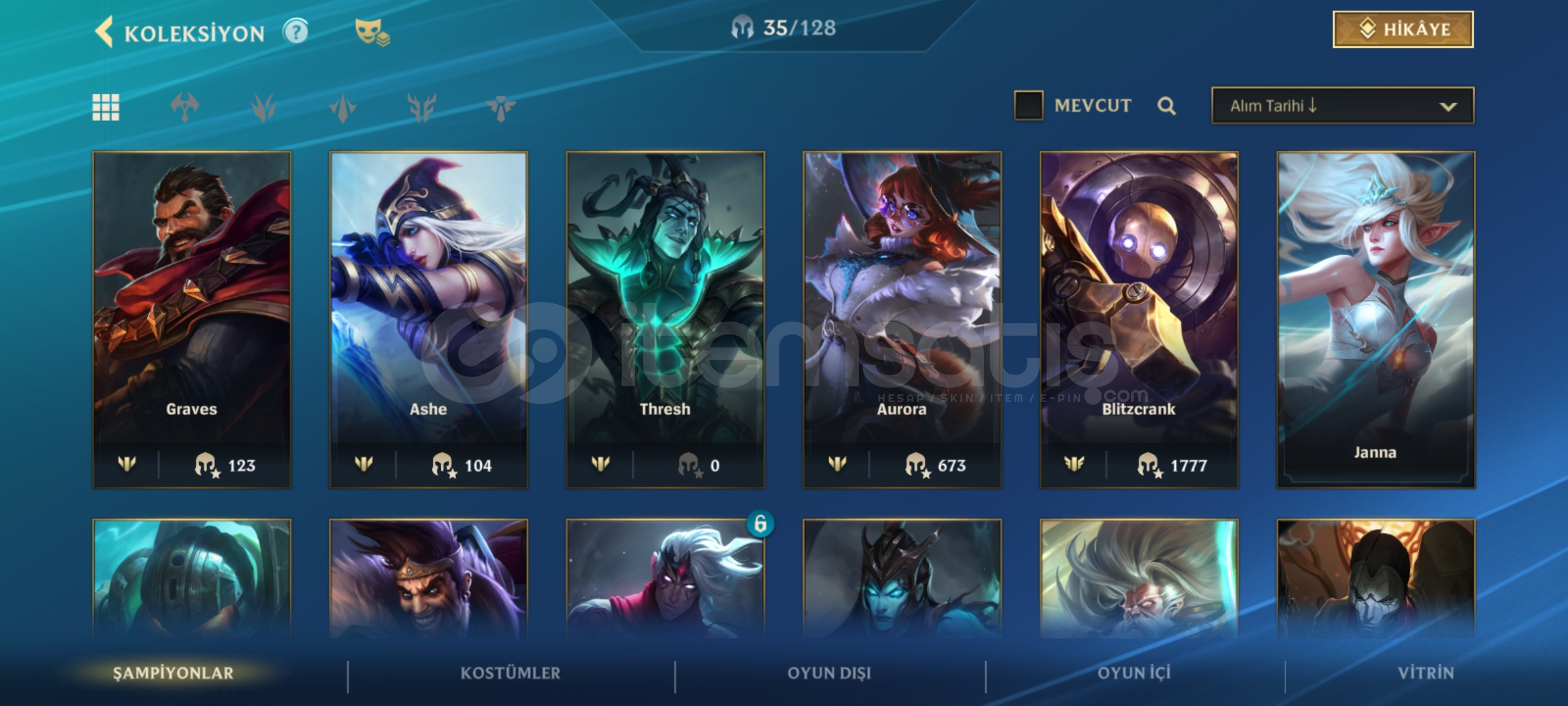The image size is (1568, 706).
Task: Filter champions by the first role icon
Action: tap(185, 107)
